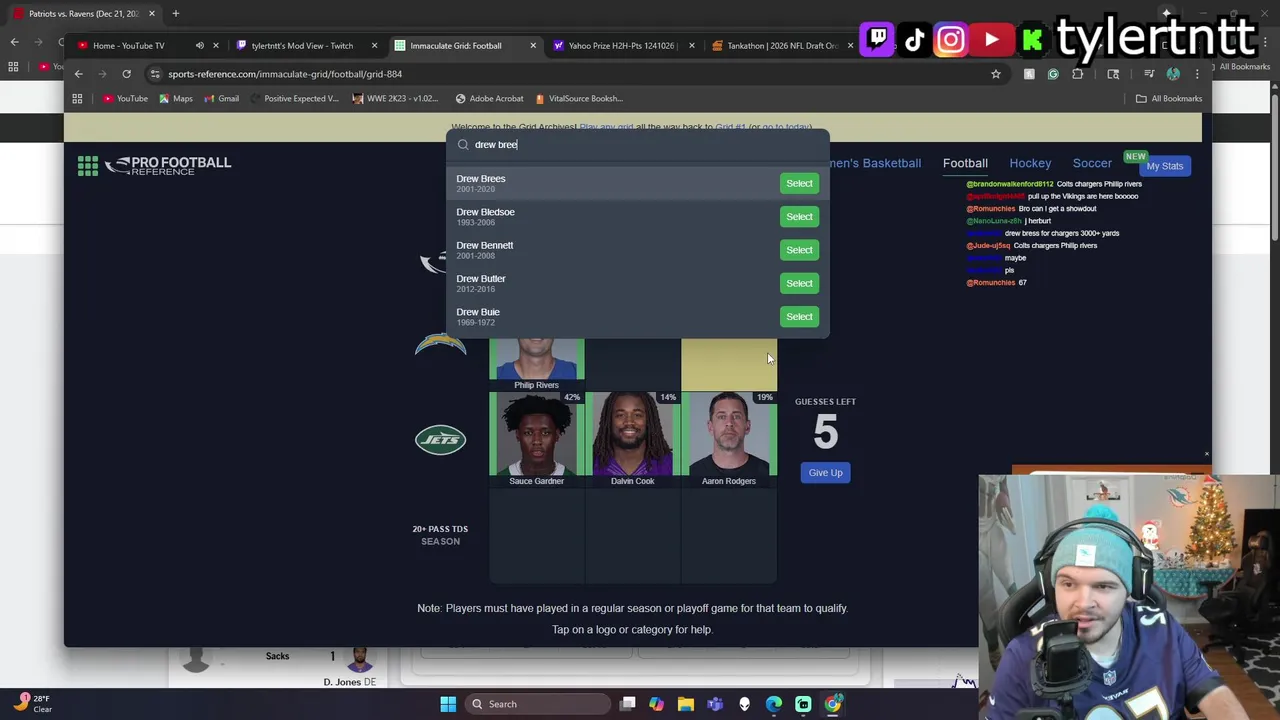
Task: Click the Chargers team logo
Action: click(x=440, y=346)
